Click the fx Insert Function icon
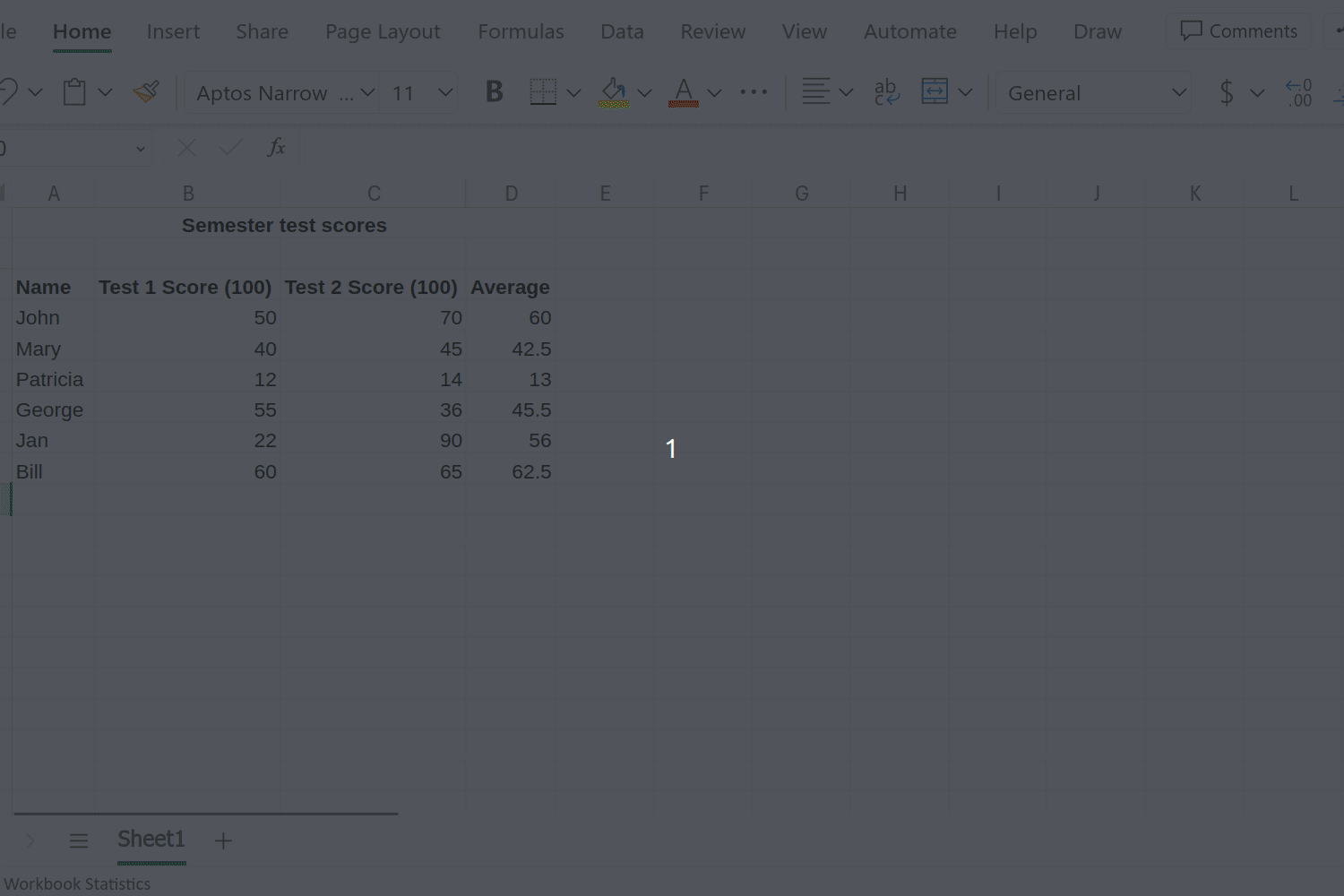Screen dimensions: 1344x896 coord(276,147)
